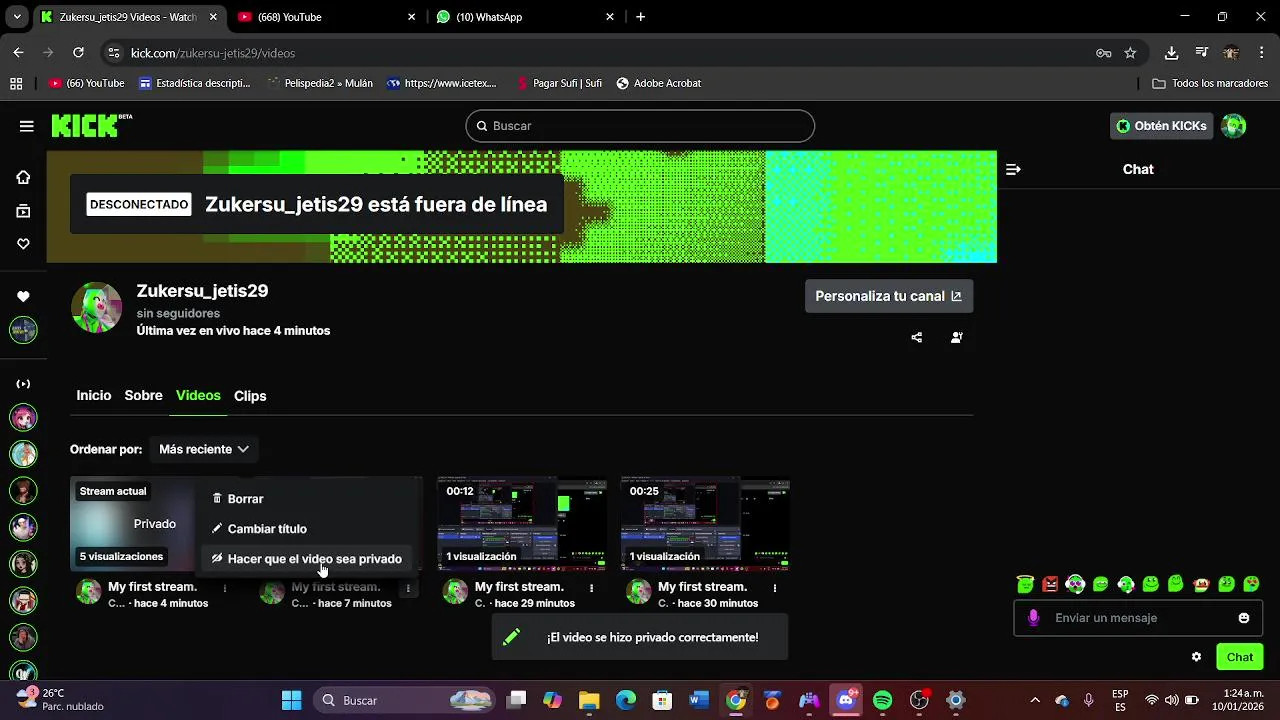Open Discord from the taskbar
Viewport: 1280px width, 720px height.
tap(846, 700)
